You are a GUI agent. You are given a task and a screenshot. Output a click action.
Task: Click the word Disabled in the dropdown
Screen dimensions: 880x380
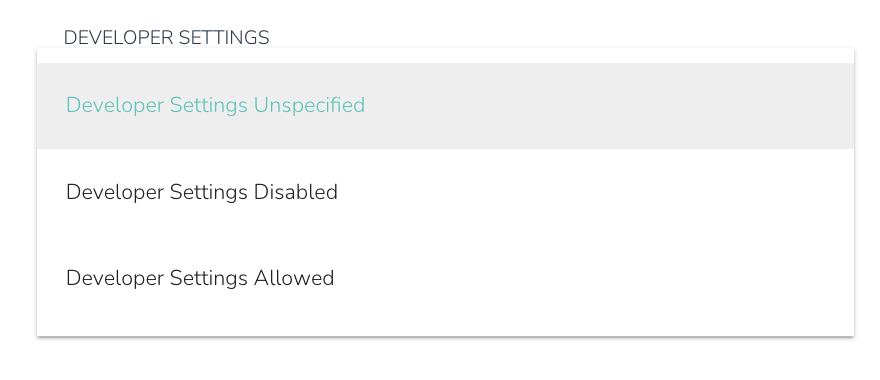(296, 192)
